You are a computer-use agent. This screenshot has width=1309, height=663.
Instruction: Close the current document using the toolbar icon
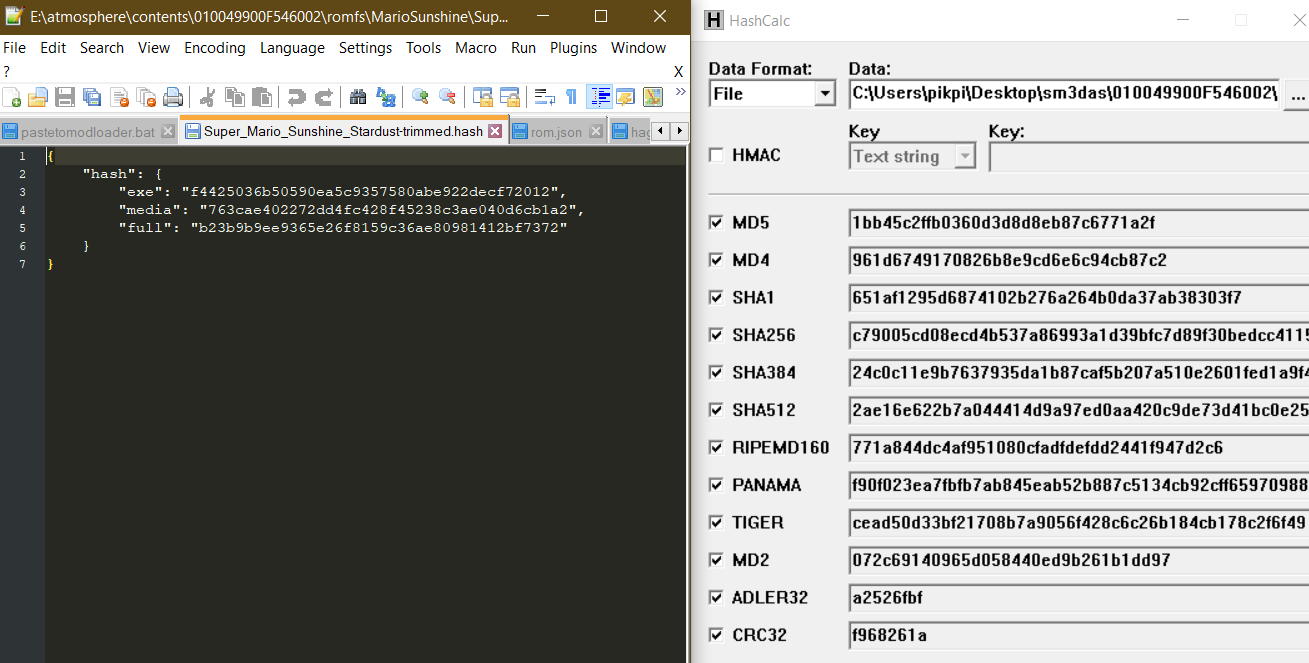pyautogui.click(x=119, y=97)
